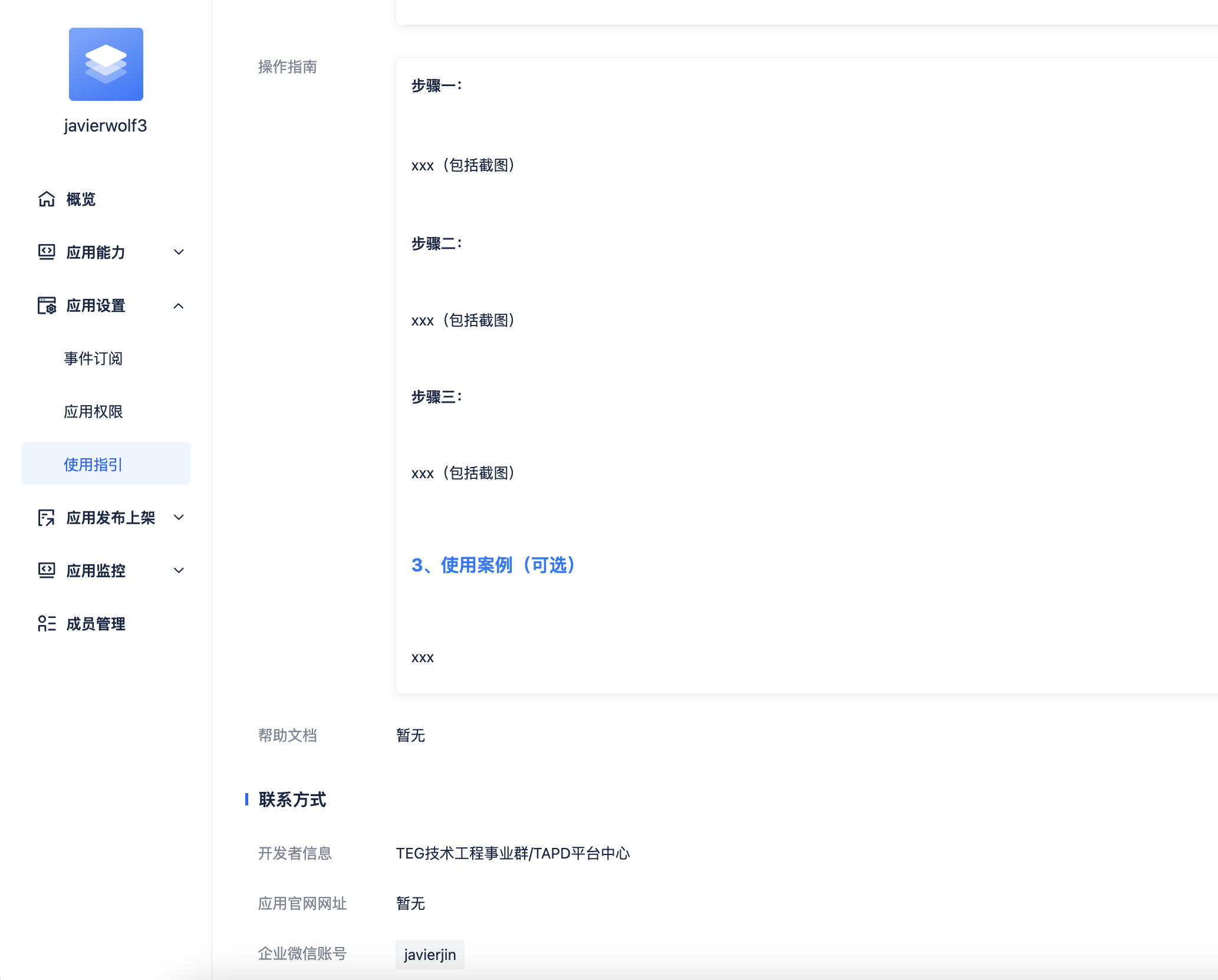Screen dimensions: 1218x980
Task: Select the 概览 navigation label
Action: pyautogui.click(x=80, y=199)
